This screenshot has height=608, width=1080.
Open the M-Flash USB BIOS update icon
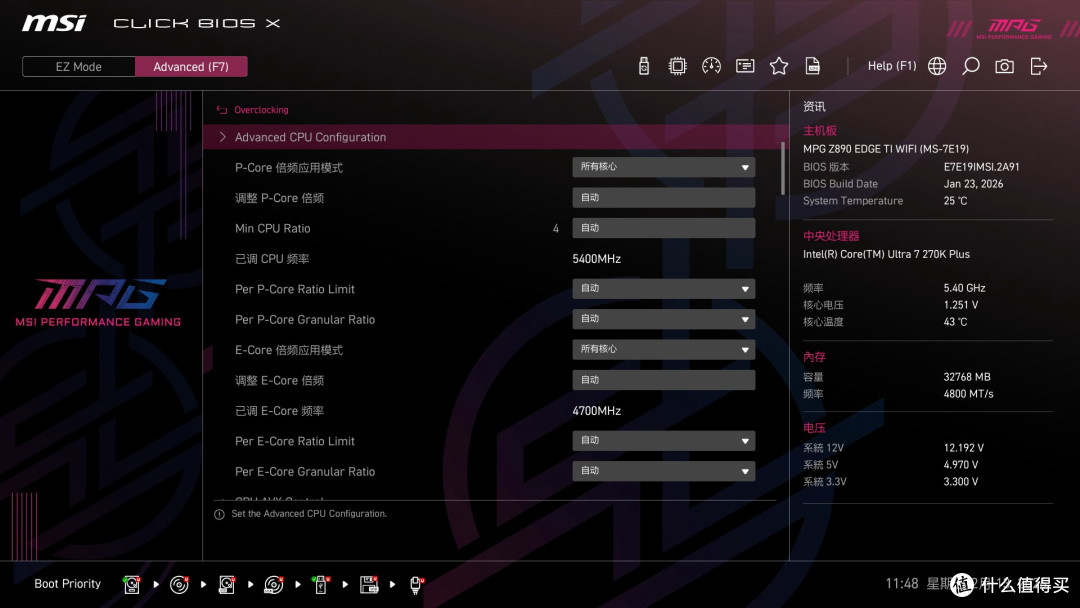tap(643, 66)
